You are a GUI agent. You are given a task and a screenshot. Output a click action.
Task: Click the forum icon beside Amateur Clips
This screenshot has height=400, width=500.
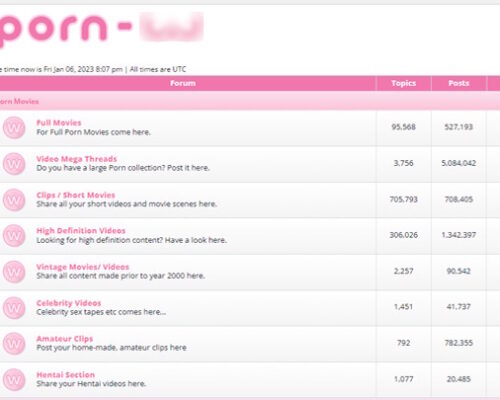pyautogui.click(x=14, y=344)
